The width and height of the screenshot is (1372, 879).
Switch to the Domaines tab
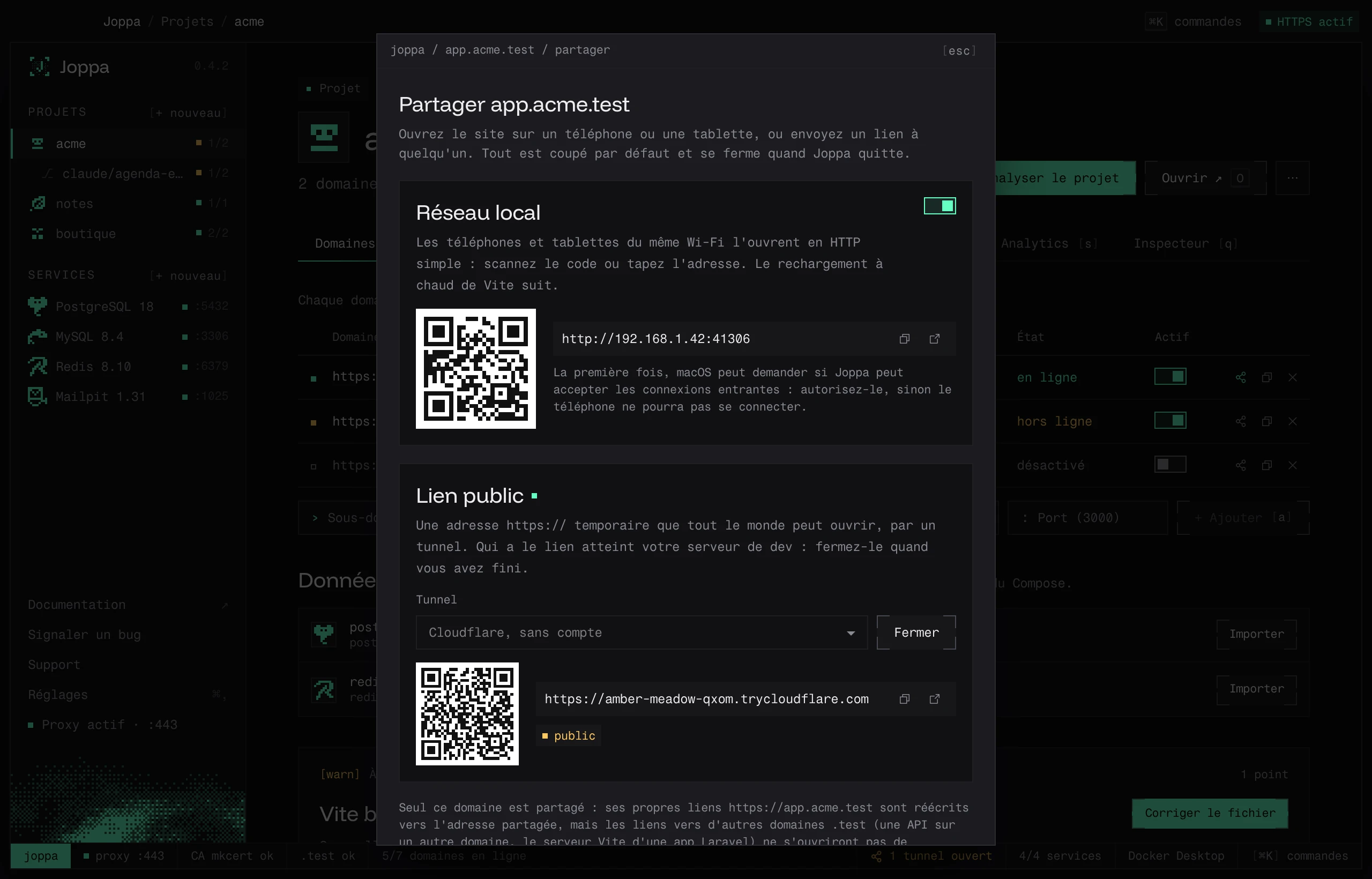tap(345, 244)
